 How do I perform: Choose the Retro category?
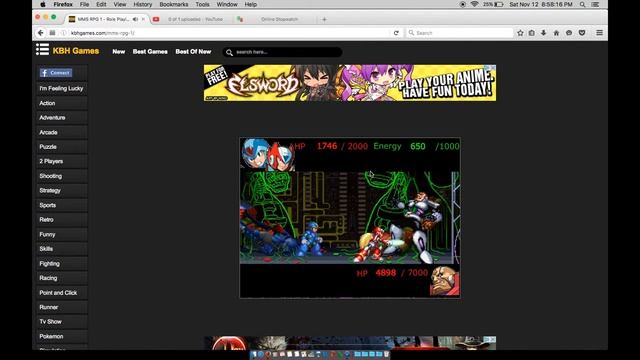point(62,220)
